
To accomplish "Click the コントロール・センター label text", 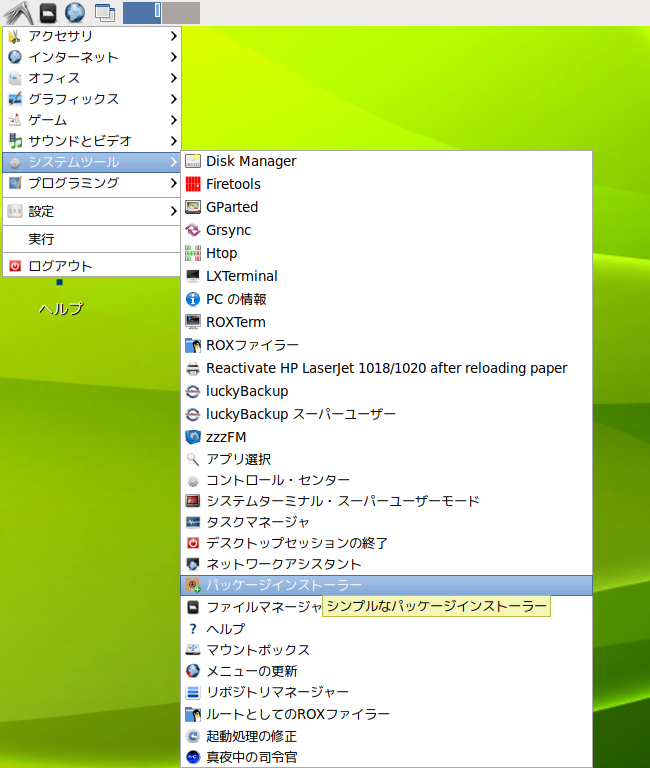I will (278, 480).
